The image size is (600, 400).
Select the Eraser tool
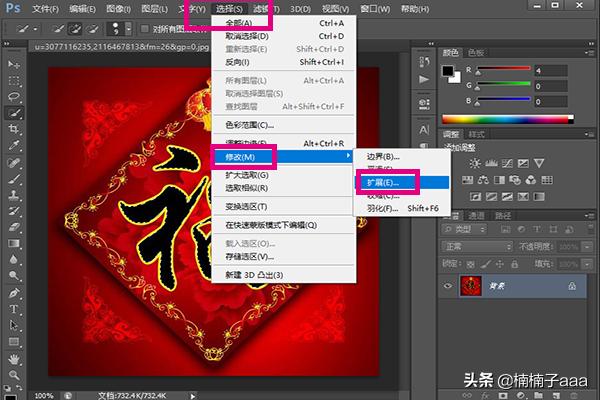pyautogui.click(x=14, y=227)
